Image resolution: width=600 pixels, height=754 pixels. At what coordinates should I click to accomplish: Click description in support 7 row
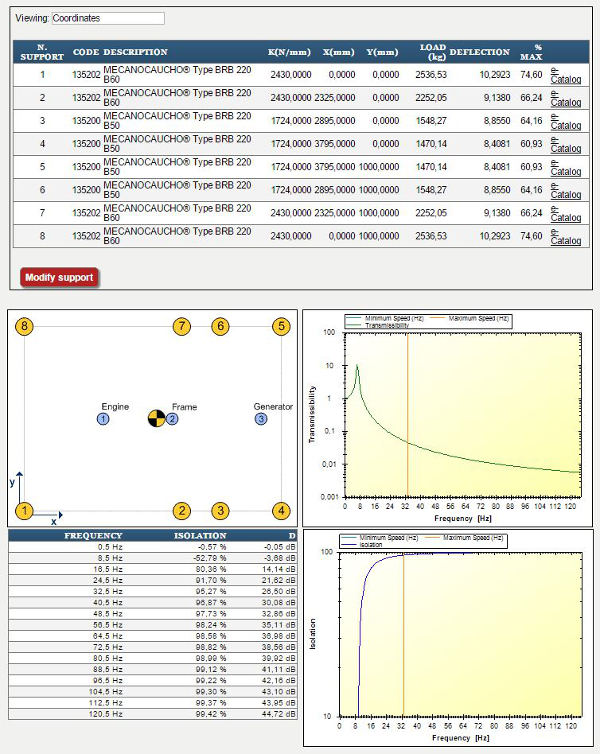coord(177,213)
